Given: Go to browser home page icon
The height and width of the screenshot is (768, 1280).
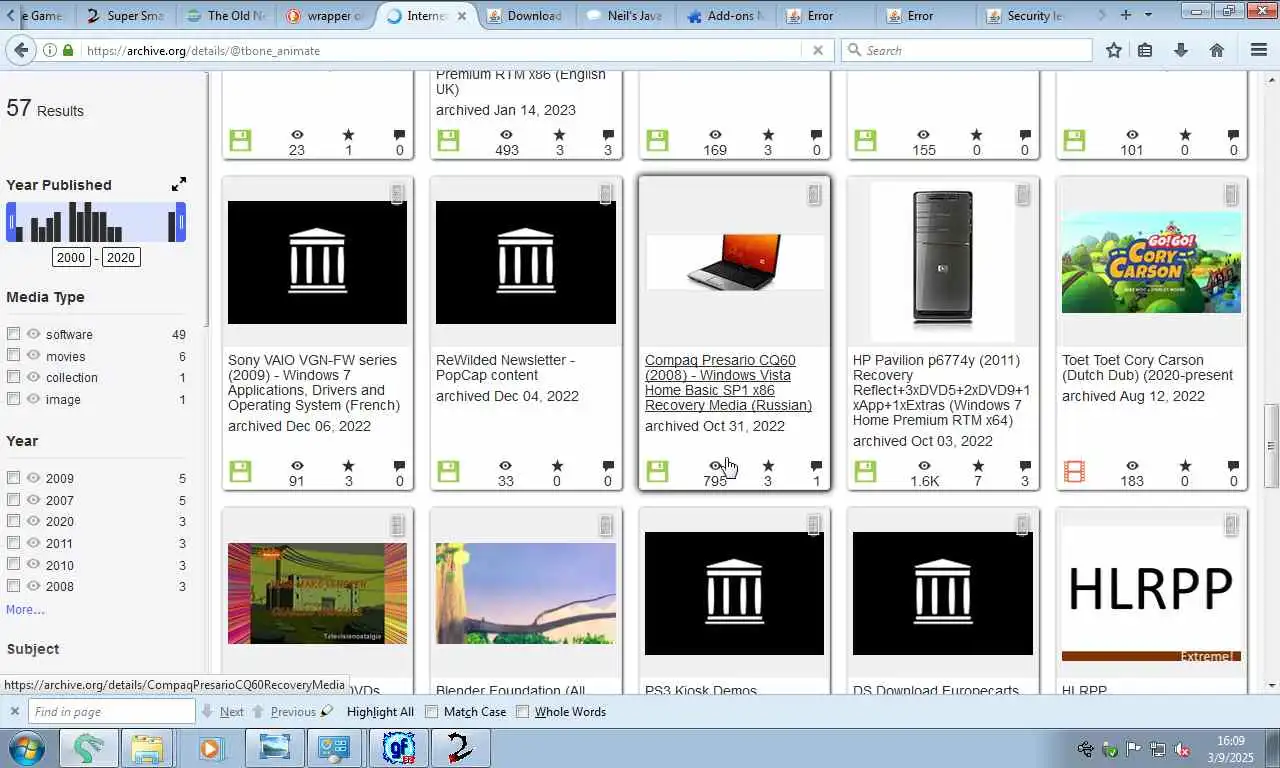Looking at the screenshot, I should tap(1217, 50).
